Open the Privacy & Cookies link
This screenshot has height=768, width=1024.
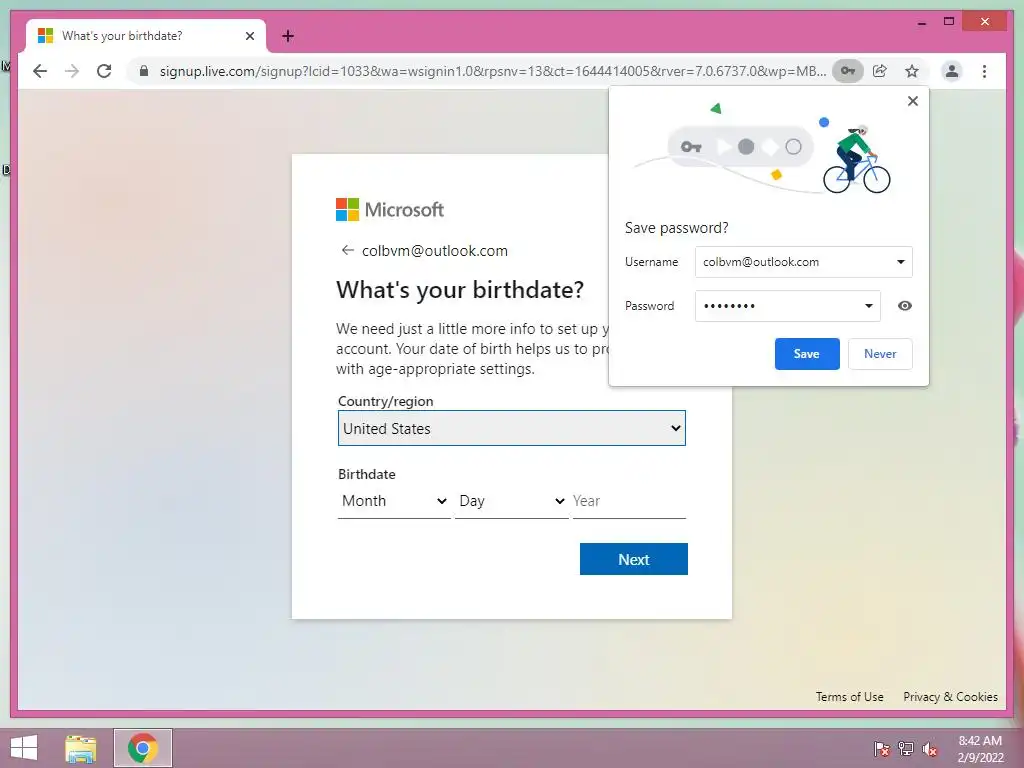coord(950,697)
